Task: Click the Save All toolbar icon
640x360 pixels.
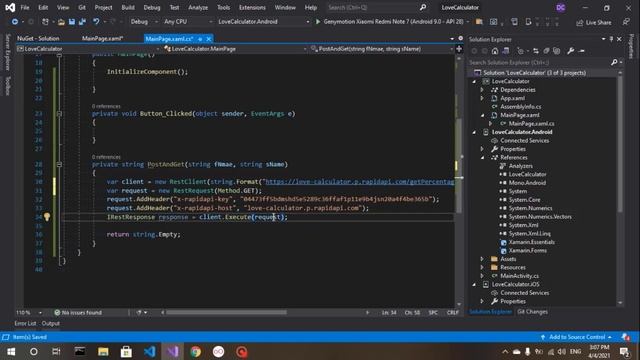Action: click(82, 22)
